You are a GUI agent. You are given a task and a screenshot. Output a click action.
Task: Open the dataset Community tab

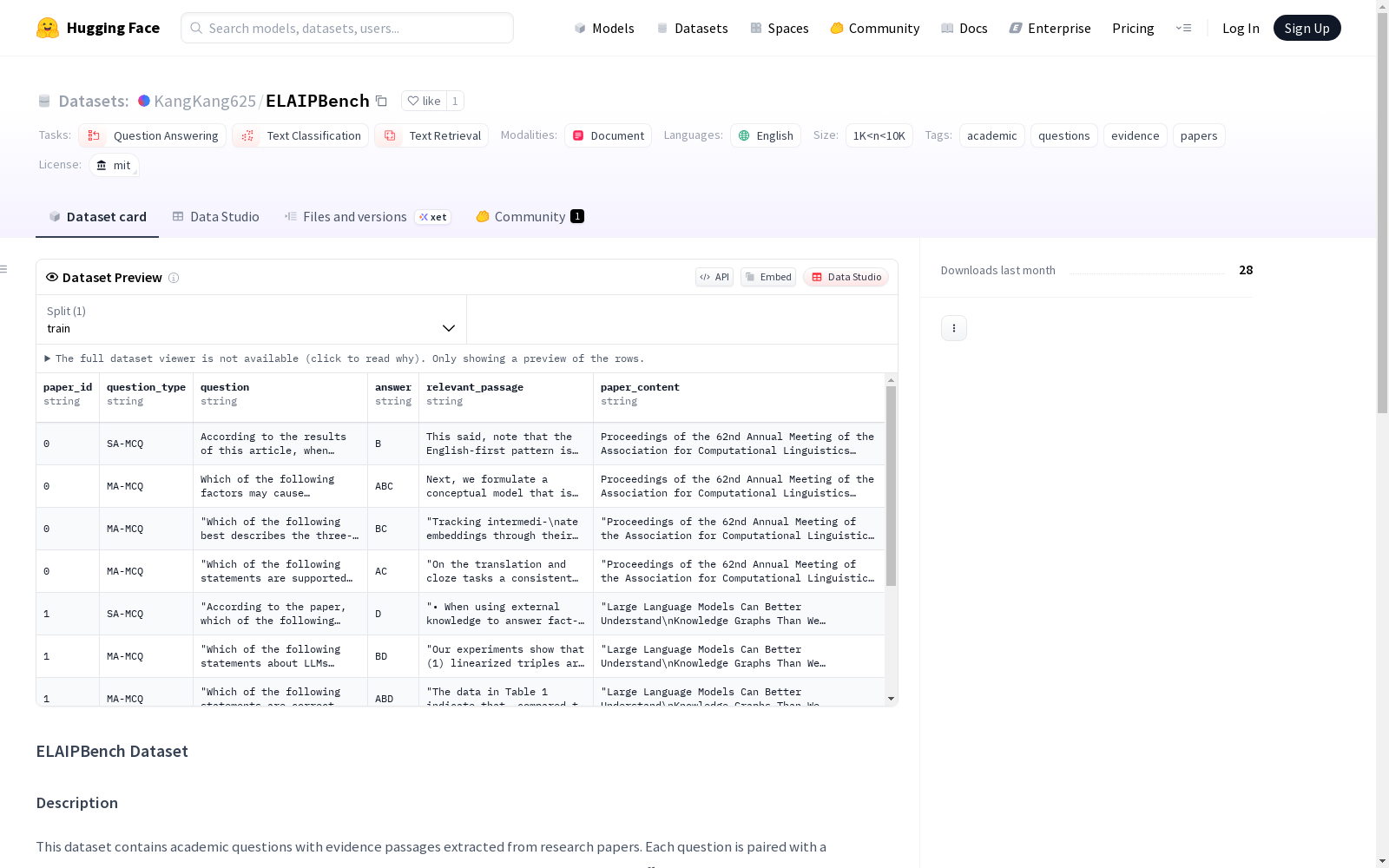click(x=530, y=217)
